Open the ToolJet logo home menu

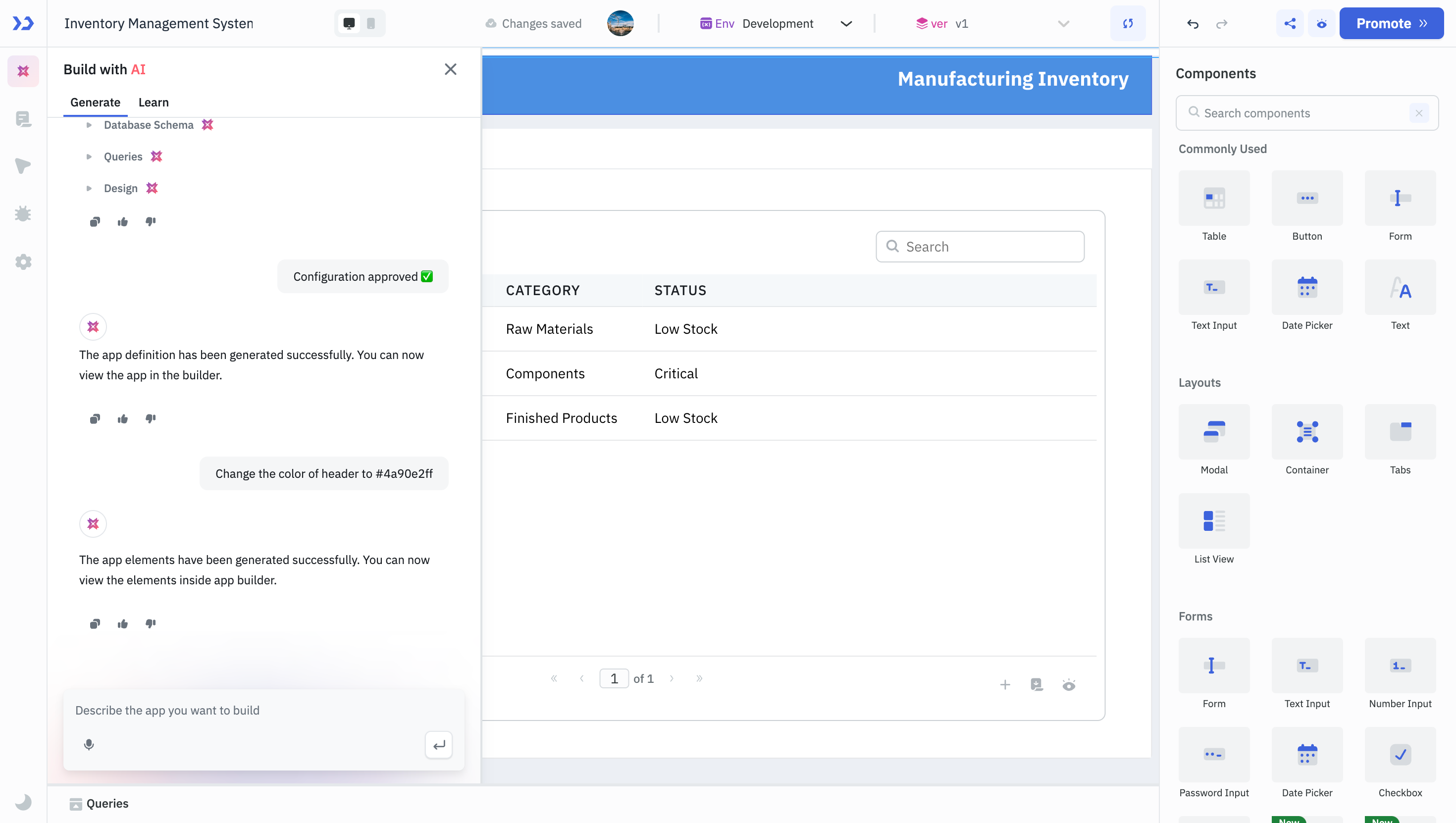23,23
